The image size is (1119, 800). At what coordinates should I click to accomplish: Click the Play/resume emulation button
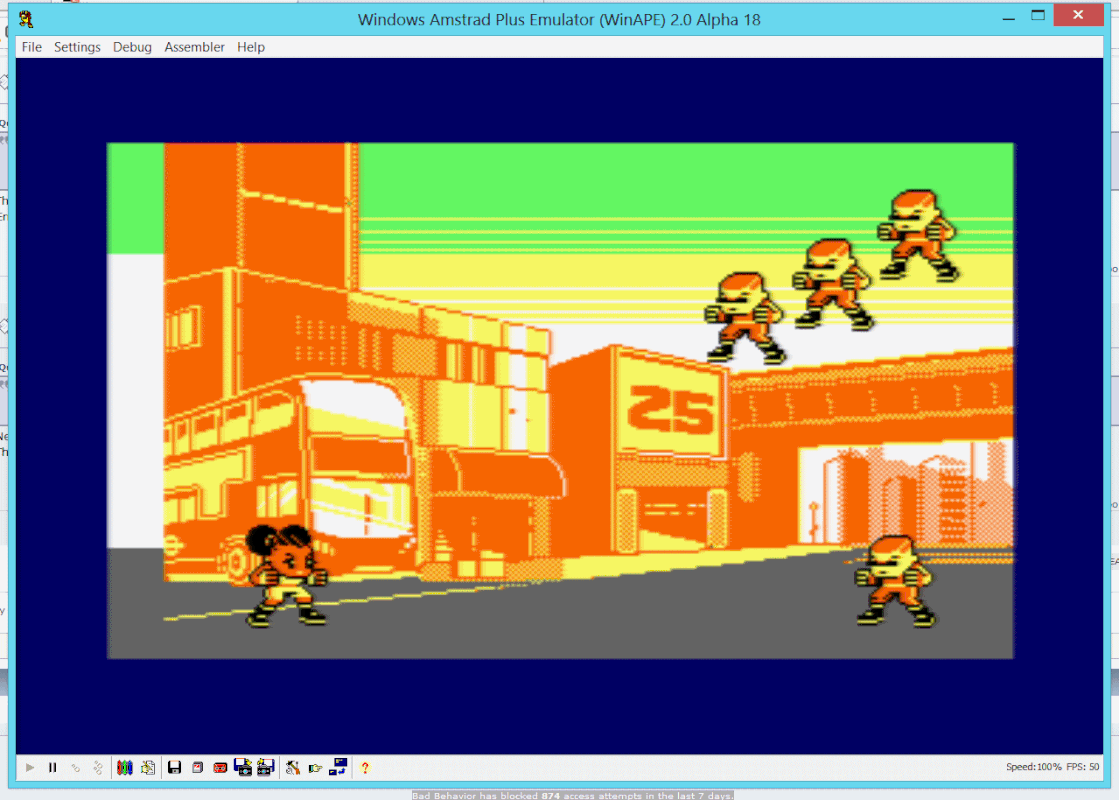click(29, 768)
